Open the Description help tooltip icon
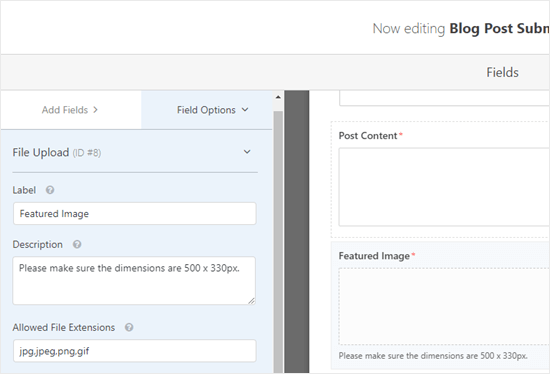This screenshot has height=374, width=550. (x=77, y=244)
